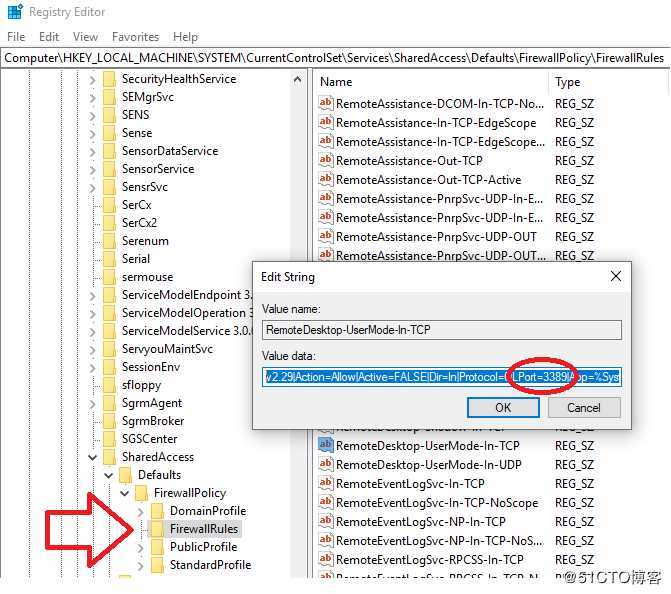Click string icon of RemoteAssistance-PnrpSvc-UDP-OUT value
671x594 pixels.
tap(325, 236)
